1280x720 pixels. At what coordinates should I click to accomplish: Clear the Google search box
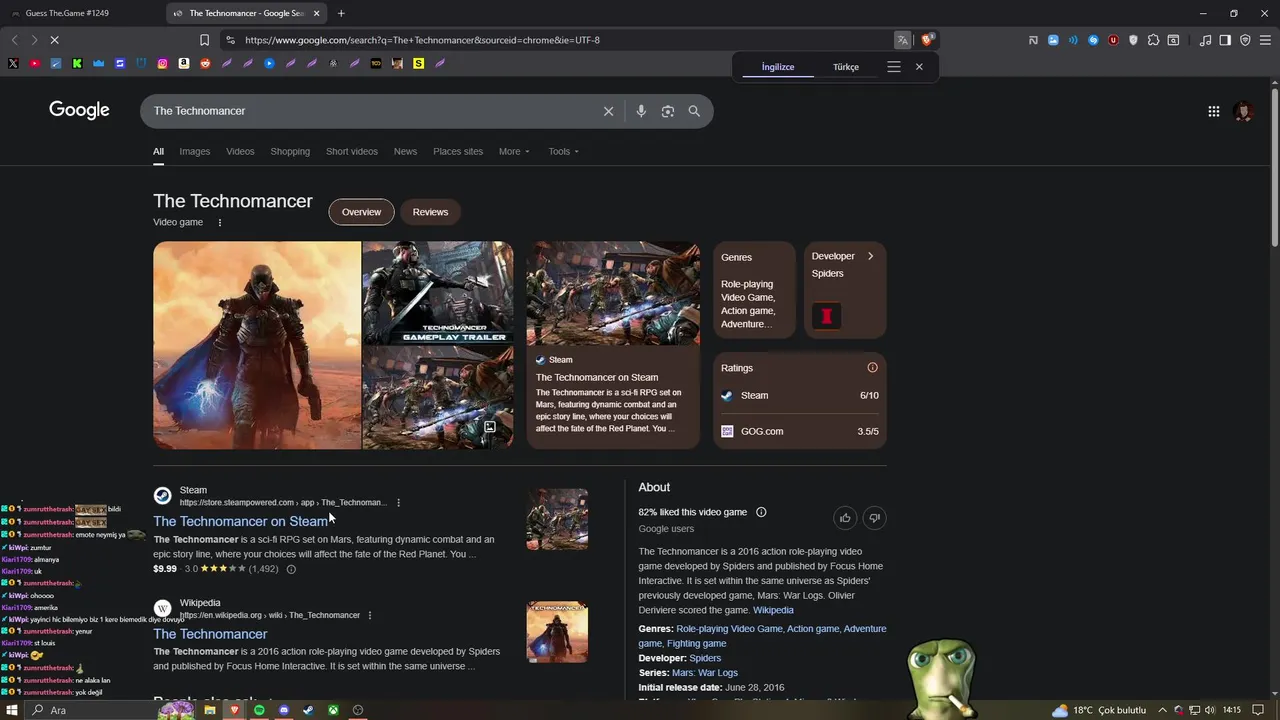click(608, 111)
